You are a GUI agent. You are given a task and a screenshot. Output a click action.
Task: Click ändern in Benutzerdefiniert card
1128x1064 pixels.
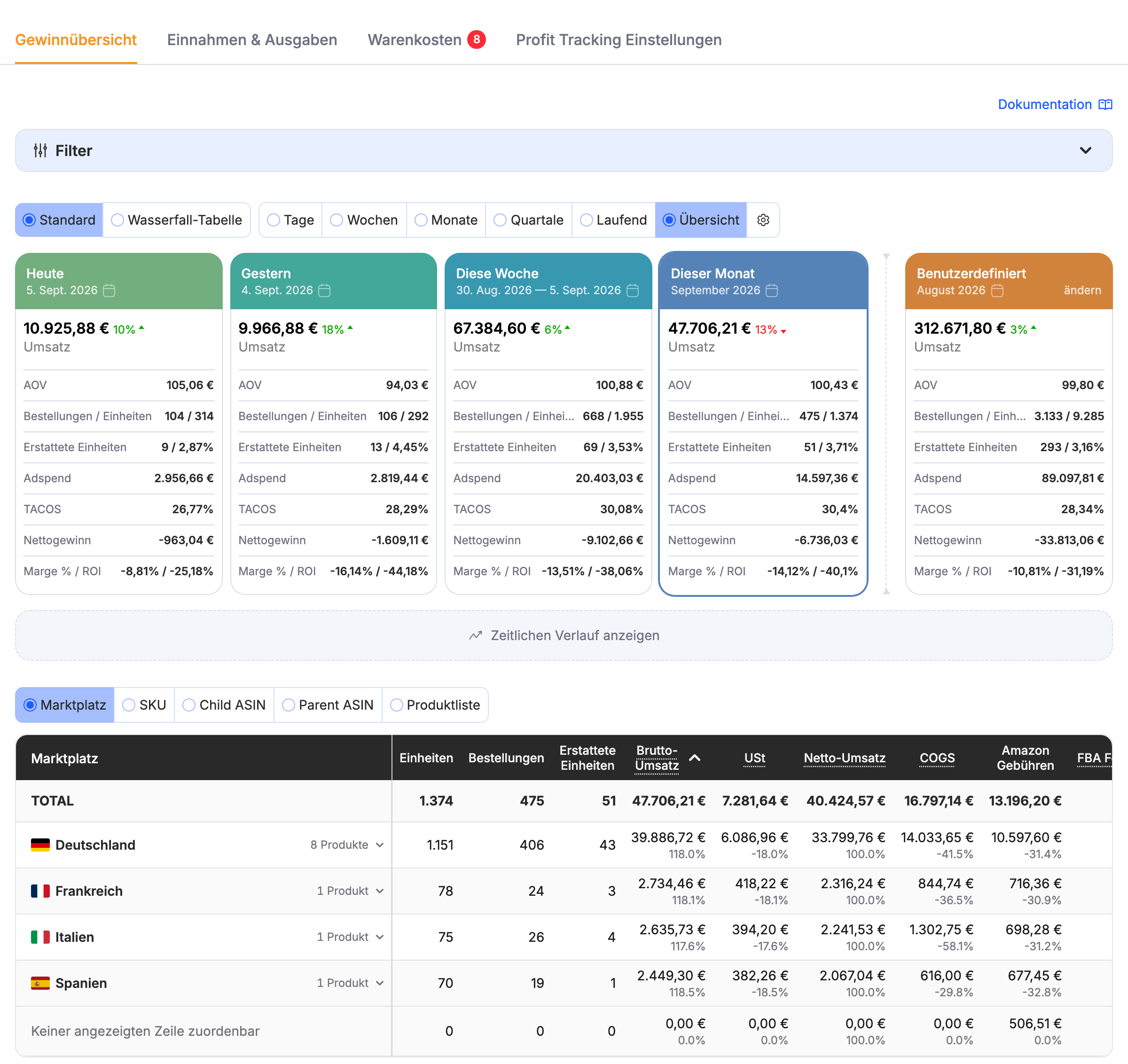pyautogui.click(x=1082, y=290)
